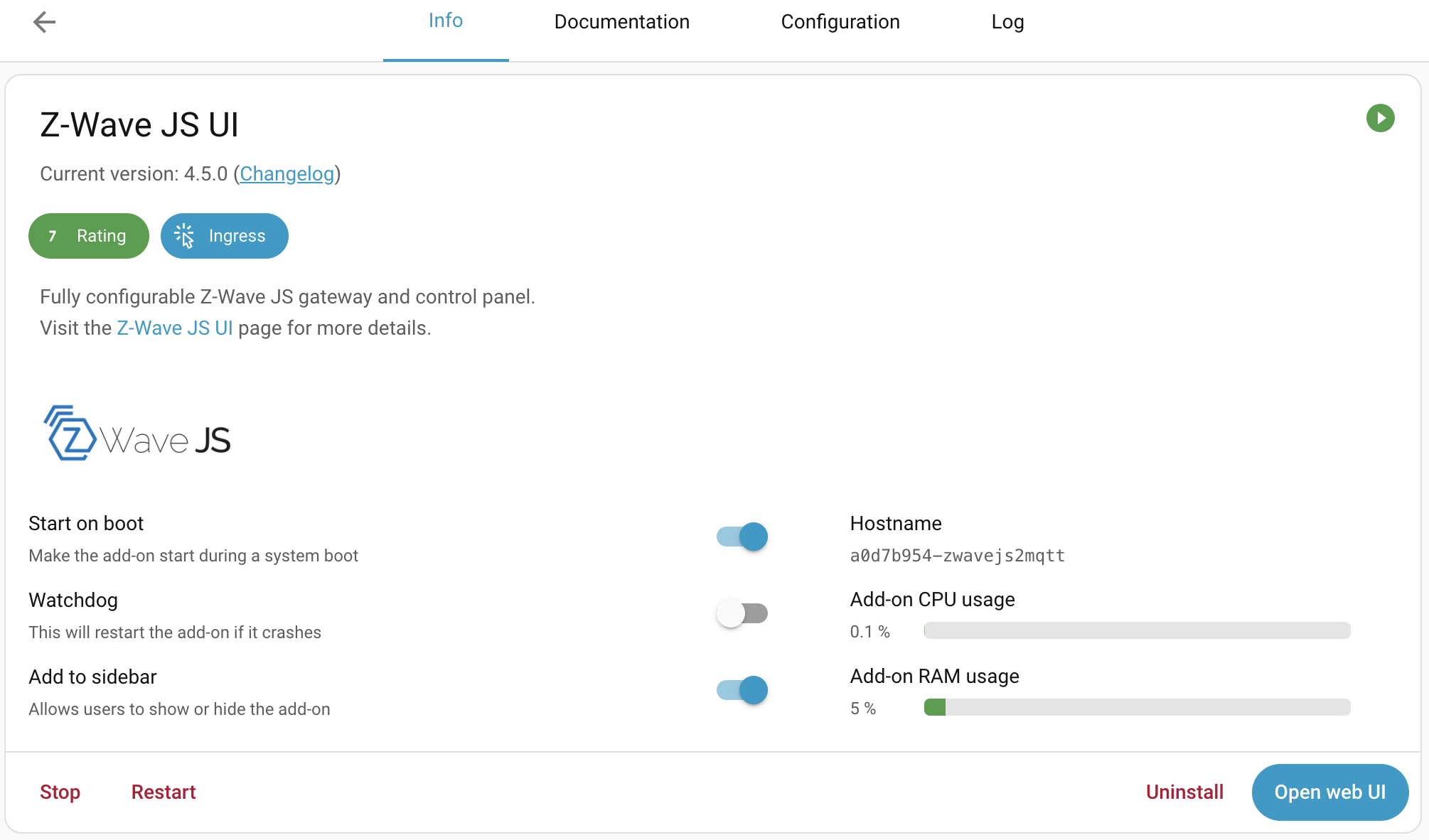
Task: Click the Ingress cursor icon chip
Action: tap(224, 236)
